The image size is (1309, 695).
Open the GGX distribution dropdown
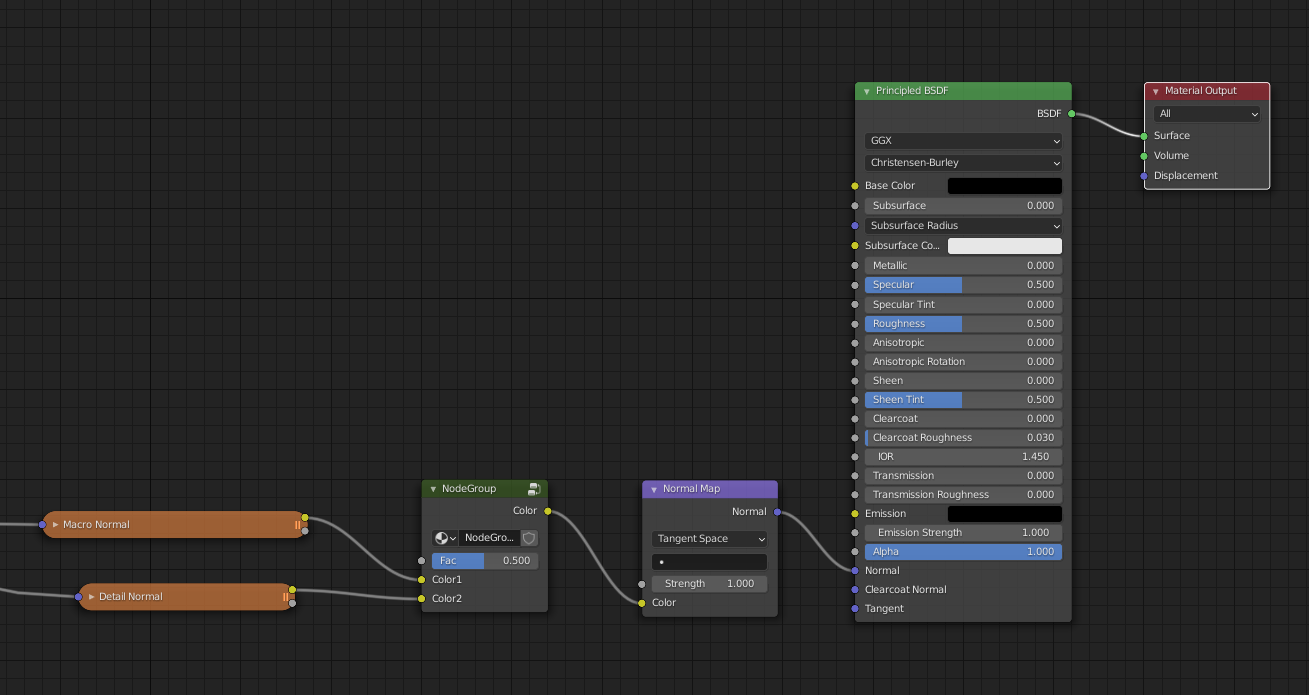(963, 141)
